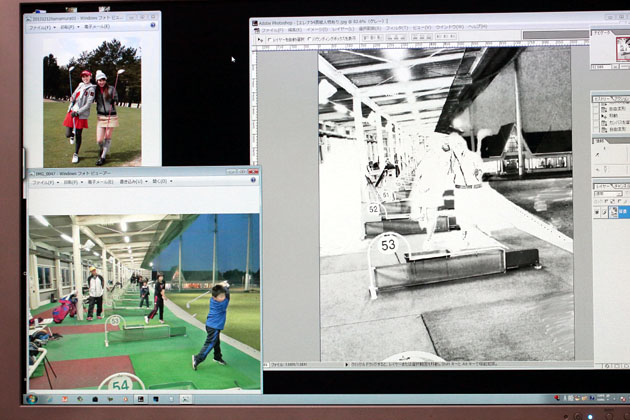Toggle first history action checkbox in Actions panel
The width and height of the screenshot is (630, 420).
[x=596, y=109]
